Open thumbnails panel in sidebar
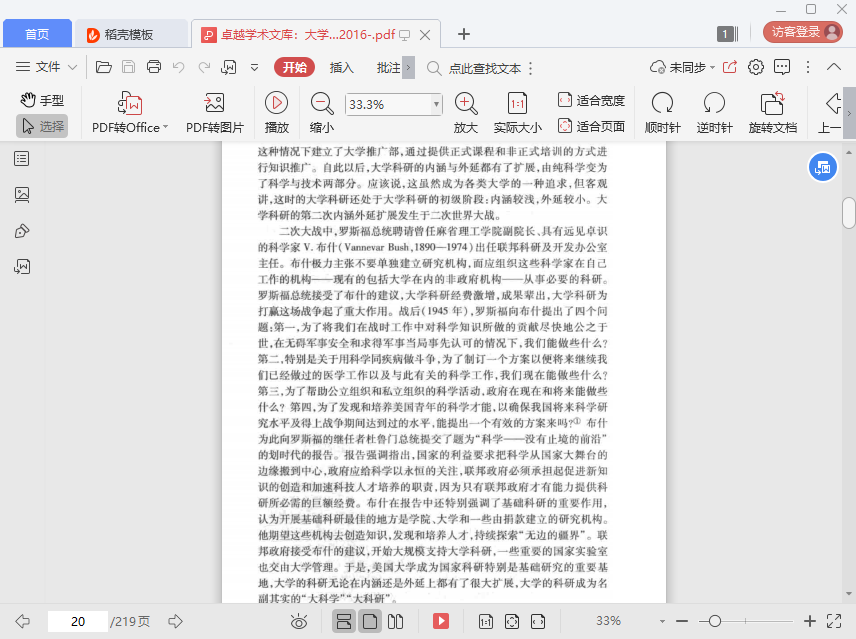 click(22, 195)
